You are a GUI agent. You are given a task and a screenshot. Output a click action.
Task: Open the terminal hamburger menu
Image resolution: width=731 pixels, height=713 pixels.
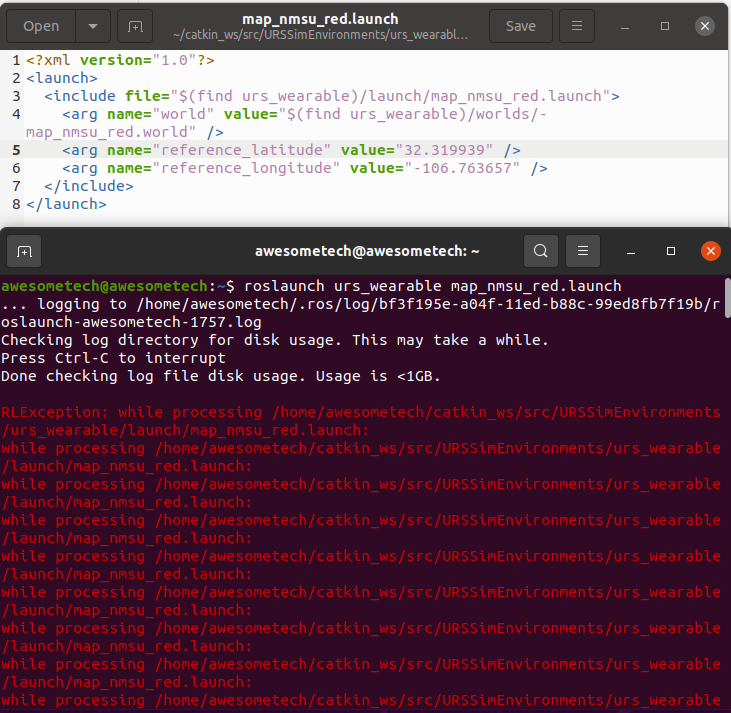click(583, 251)
